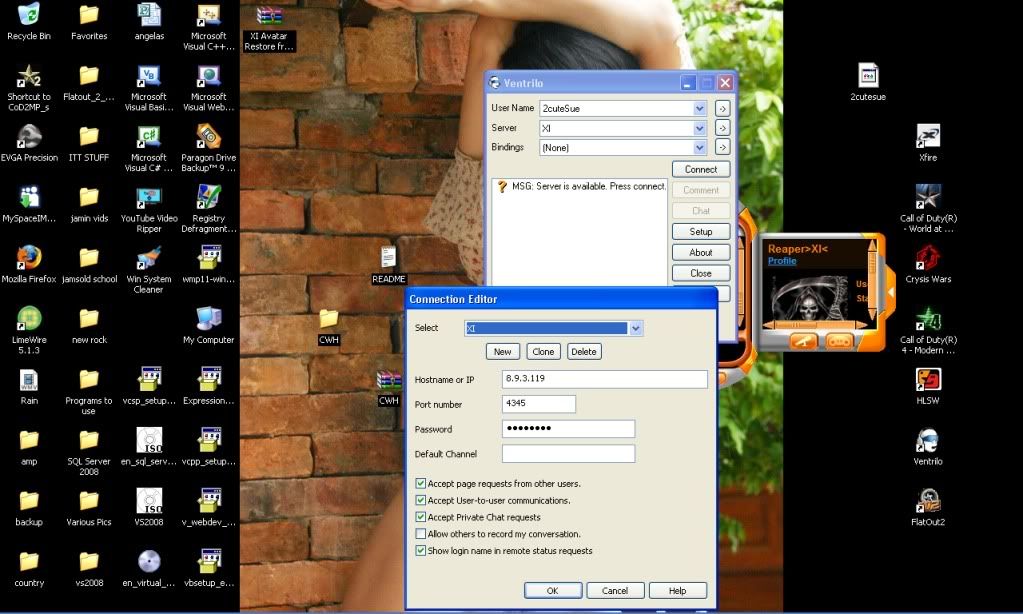Confirm Connection Editor with OK
Image resolution: width=1023 pixels, height=614 pixels.
pos(553,591)
